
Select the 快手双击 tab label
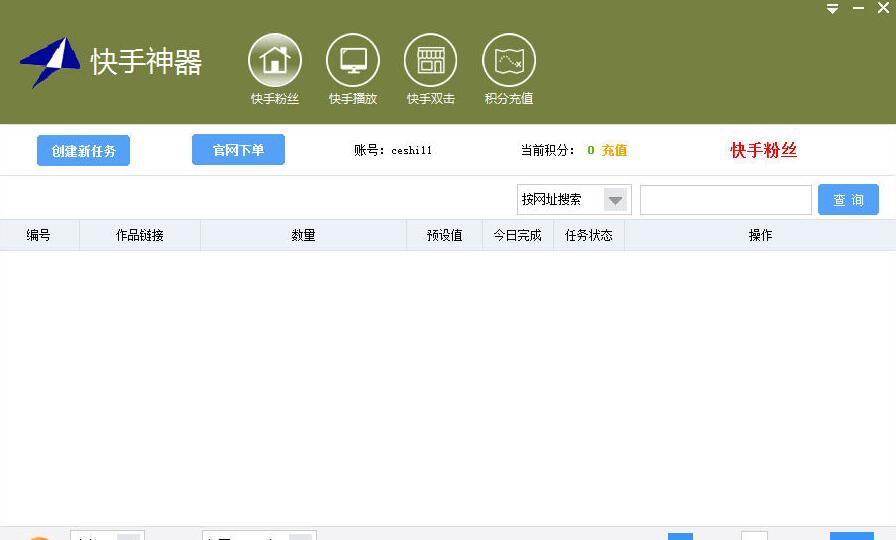[430, 99]
